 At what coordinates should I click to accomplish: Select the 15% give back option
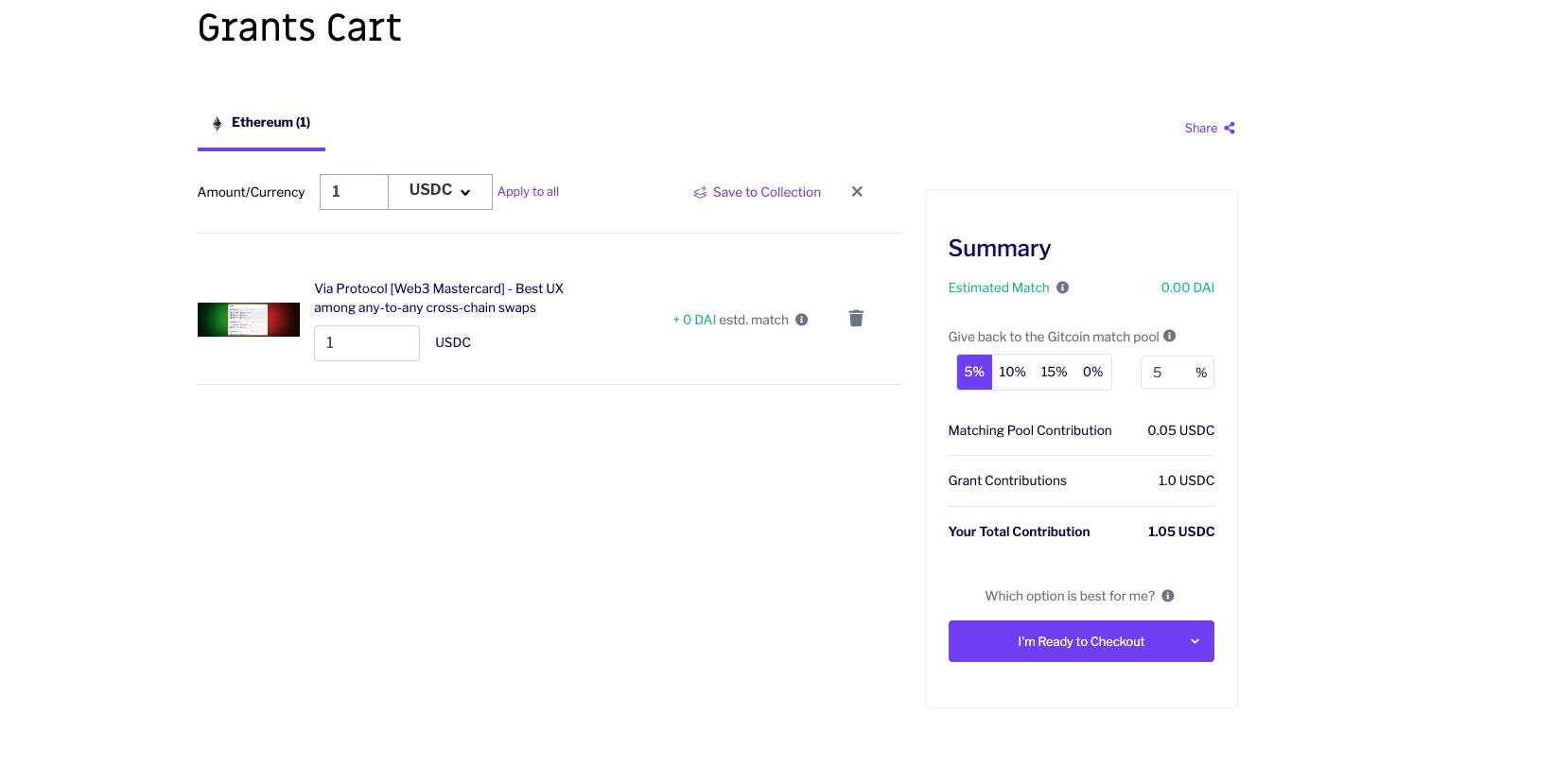(x=1054, y=372)
